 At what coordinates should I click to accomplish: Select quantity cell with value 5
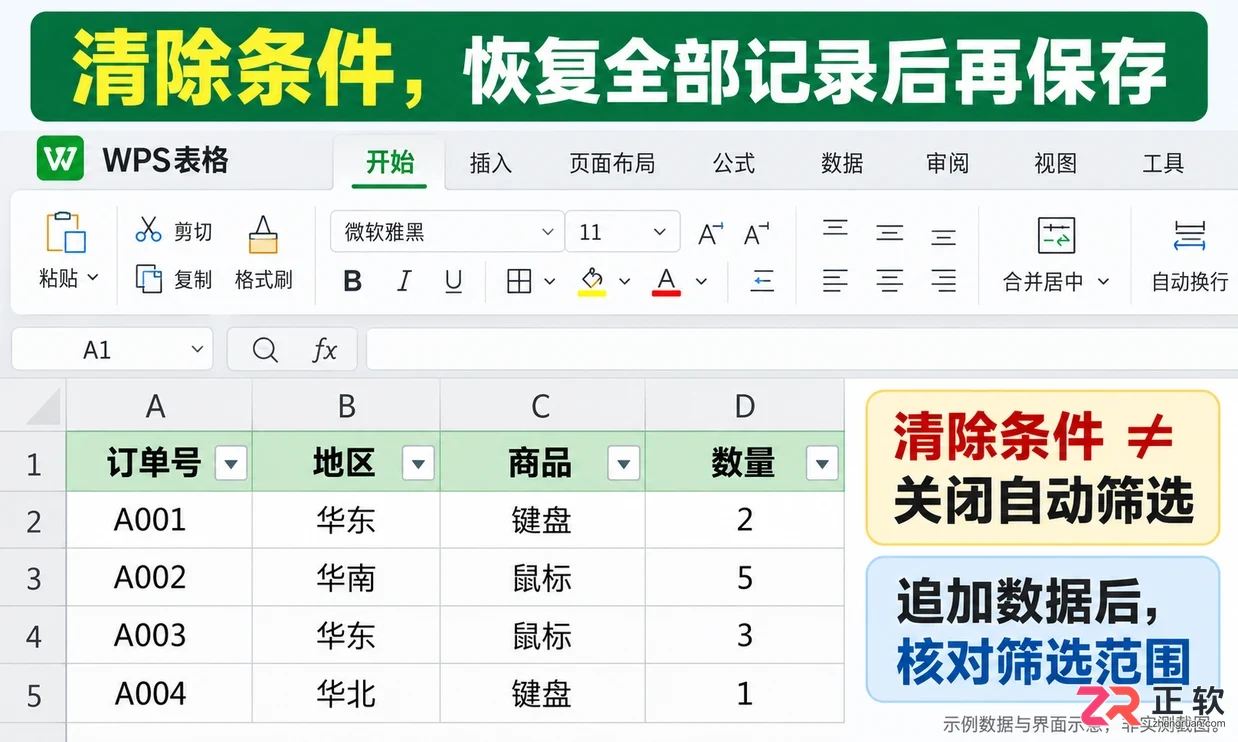pyautogui.click(x=745, y=578)
